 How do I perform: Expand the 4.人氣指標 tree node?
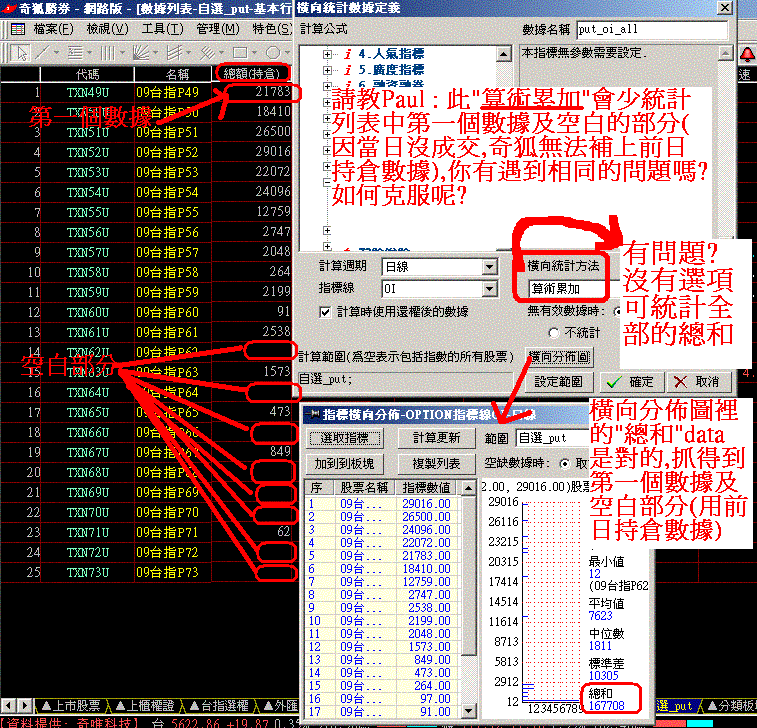coord(329,53)
